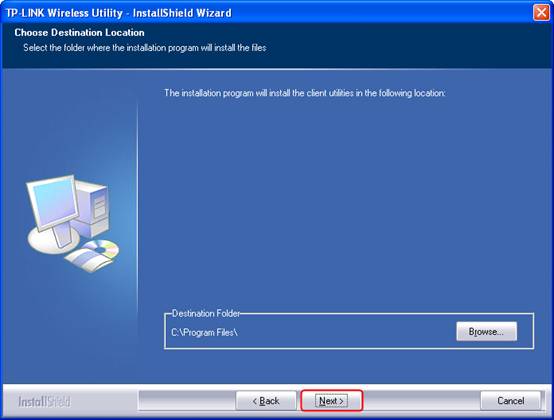Go back using the Back button
Screen dimensions: 554x420
[266, 401]
